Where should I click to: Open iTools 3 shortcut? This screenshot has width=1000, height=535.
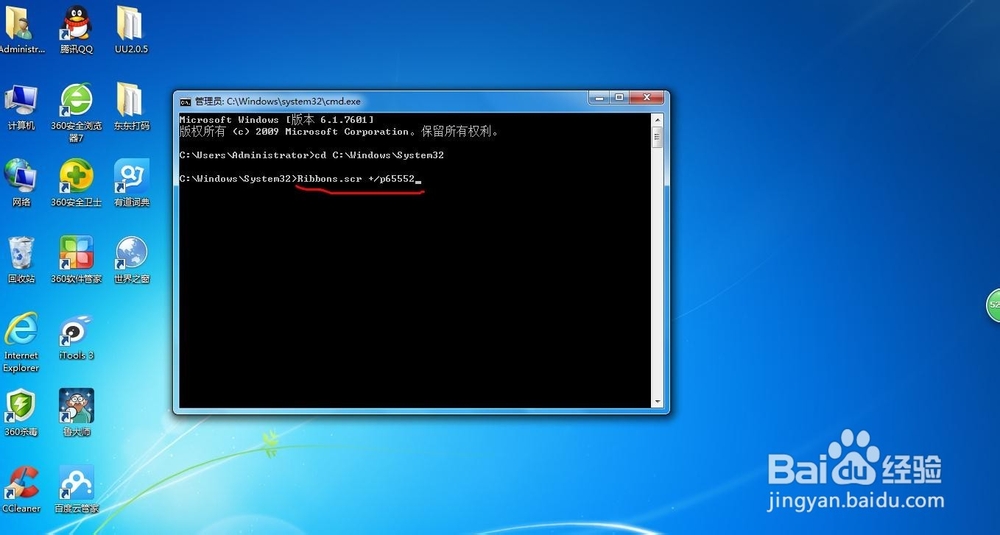click(x=77, y=336)
